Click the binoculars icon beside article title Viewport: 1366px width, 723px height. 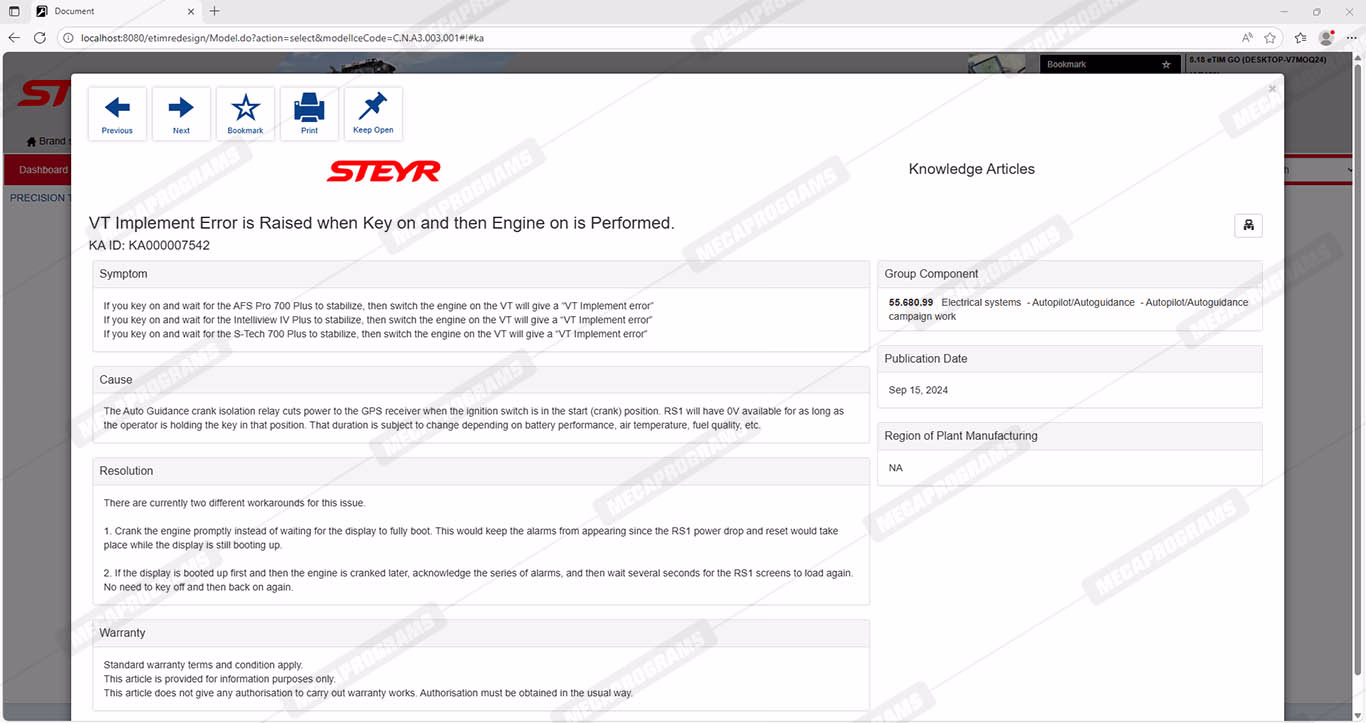(x=1248, y=225)
